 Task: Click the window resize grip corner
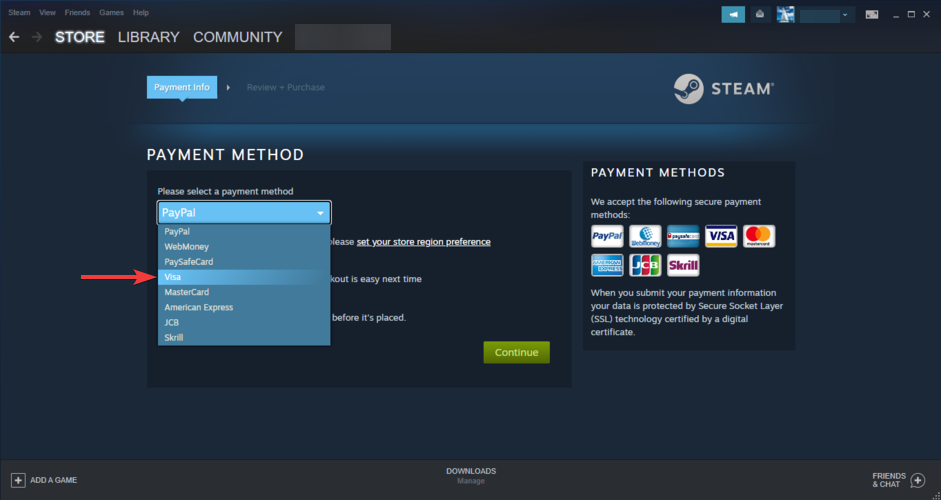pos(934,494)
